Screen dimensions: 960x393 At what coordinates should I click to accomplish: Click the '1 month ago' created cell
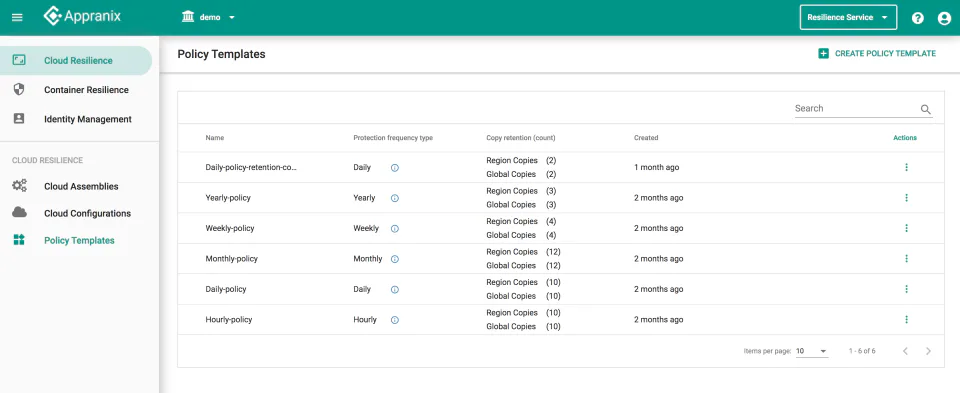click(656, 167)
